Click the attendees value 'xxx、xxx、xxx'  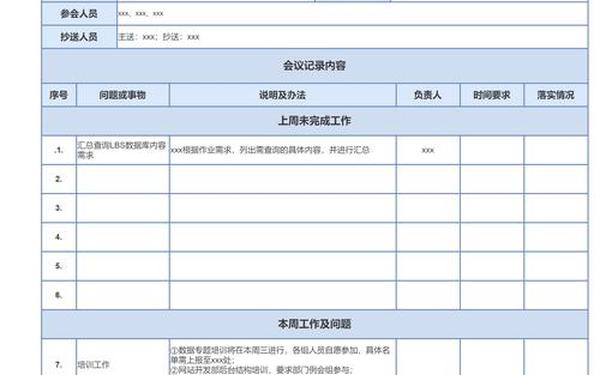click(141, 14)
